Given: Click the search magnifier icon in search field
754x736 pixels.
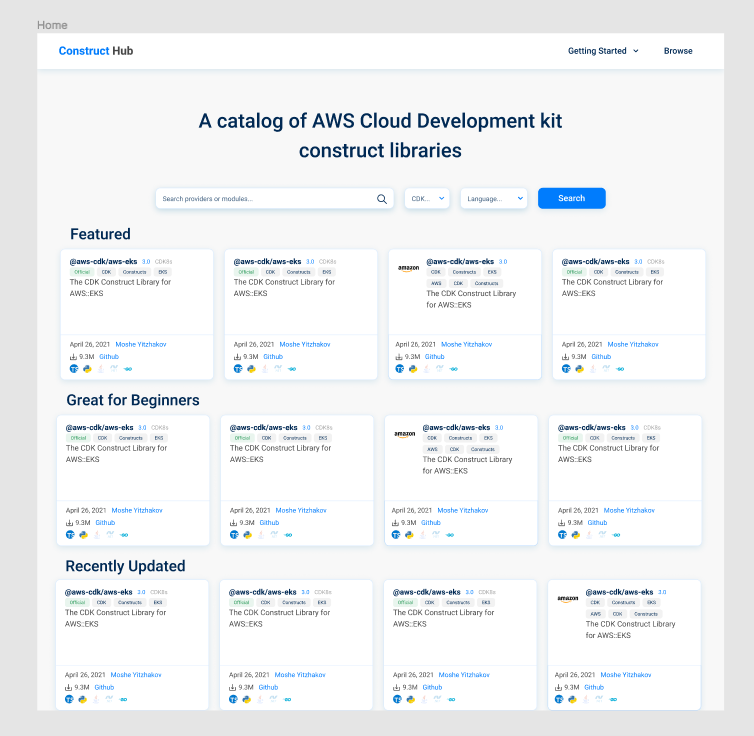Looking at the screenshot, I should pyautogui.click(x=382, y=199).
